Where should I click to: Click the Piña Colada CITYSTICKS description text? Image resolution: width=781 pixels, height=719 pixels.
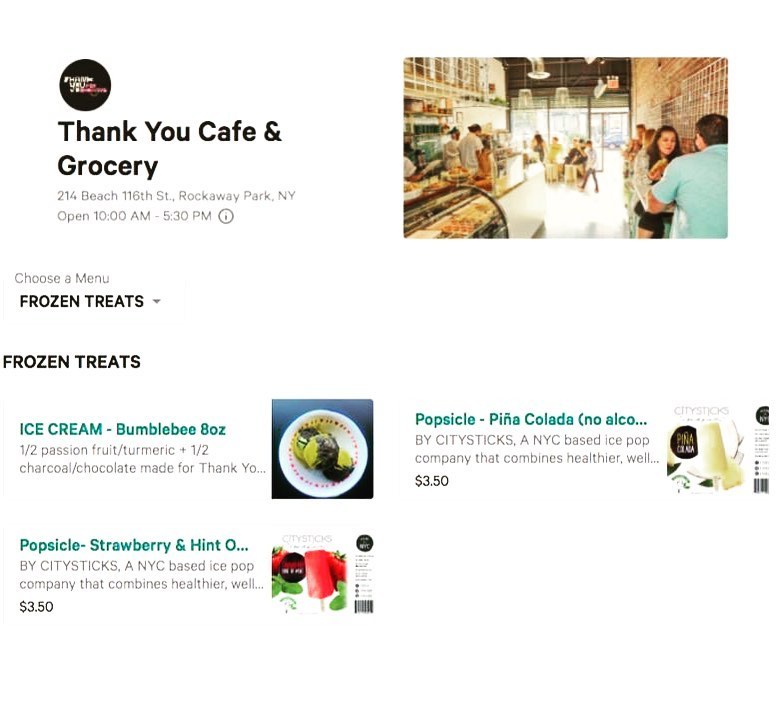[537, 449]
